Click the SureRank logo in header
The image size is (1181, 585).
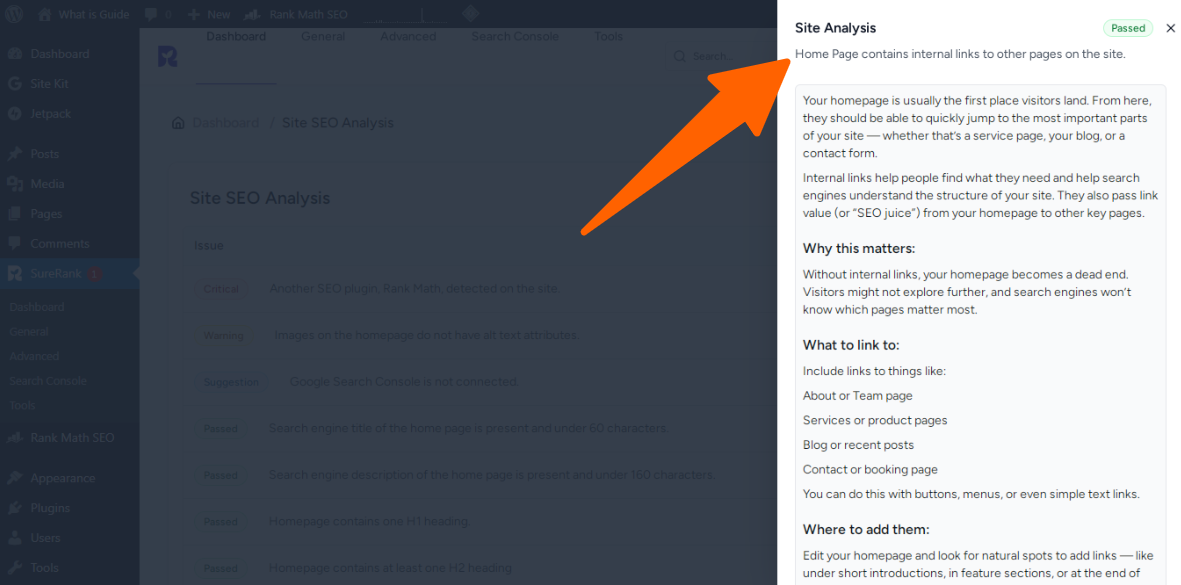coord(167,56)
